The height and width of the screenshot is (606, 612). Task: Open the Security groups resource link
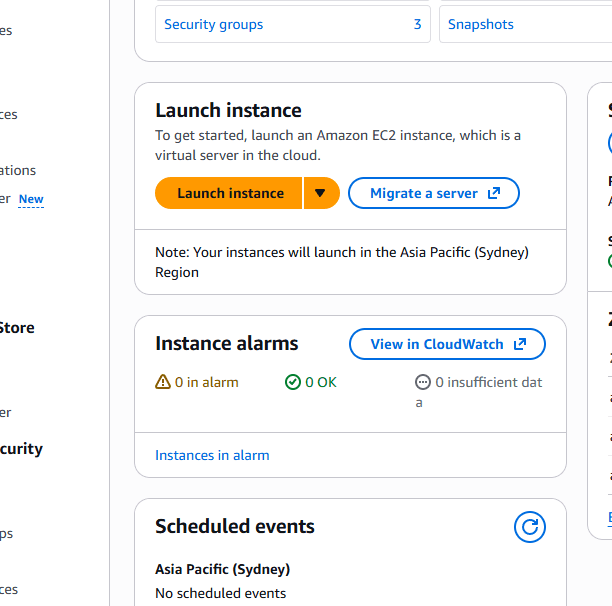click(213, 24)
